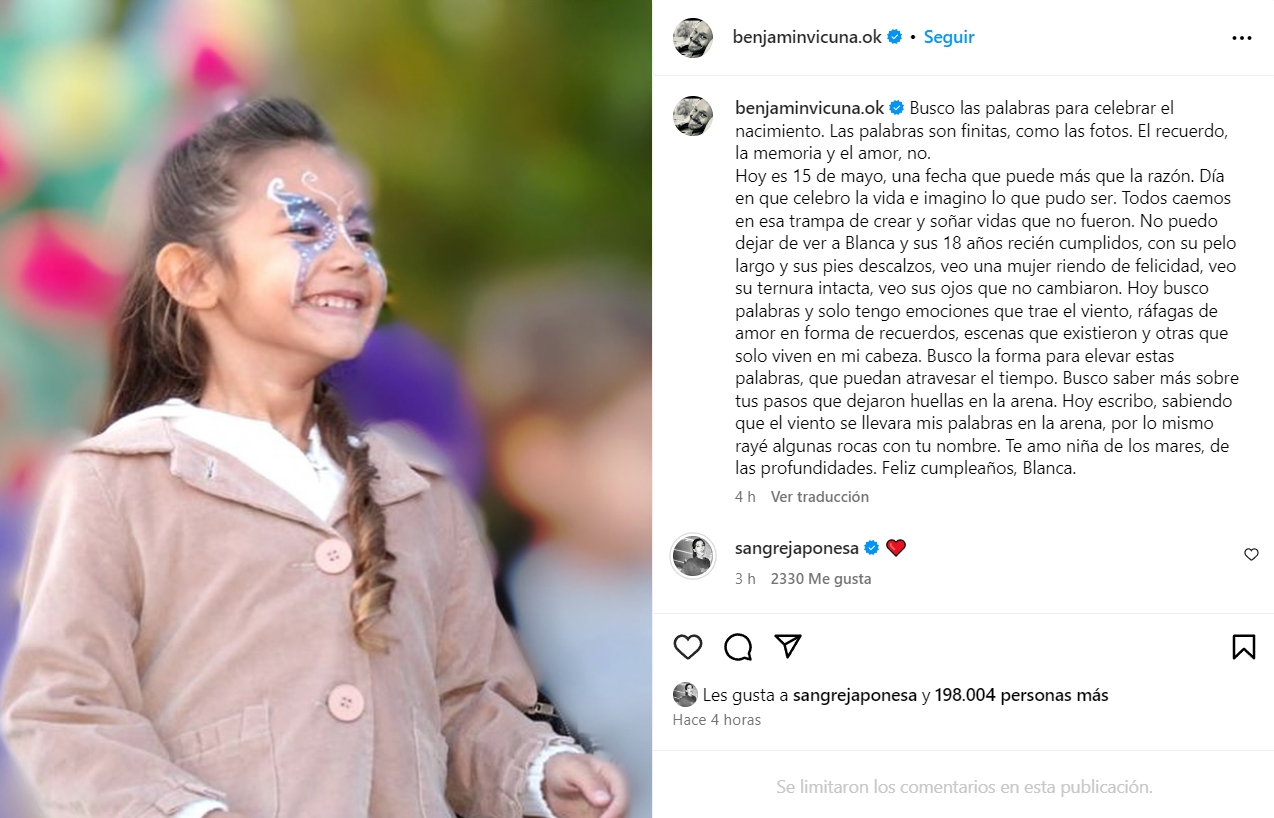Open benjaminvicuna.ok username in the header

(x=807, y=37)
